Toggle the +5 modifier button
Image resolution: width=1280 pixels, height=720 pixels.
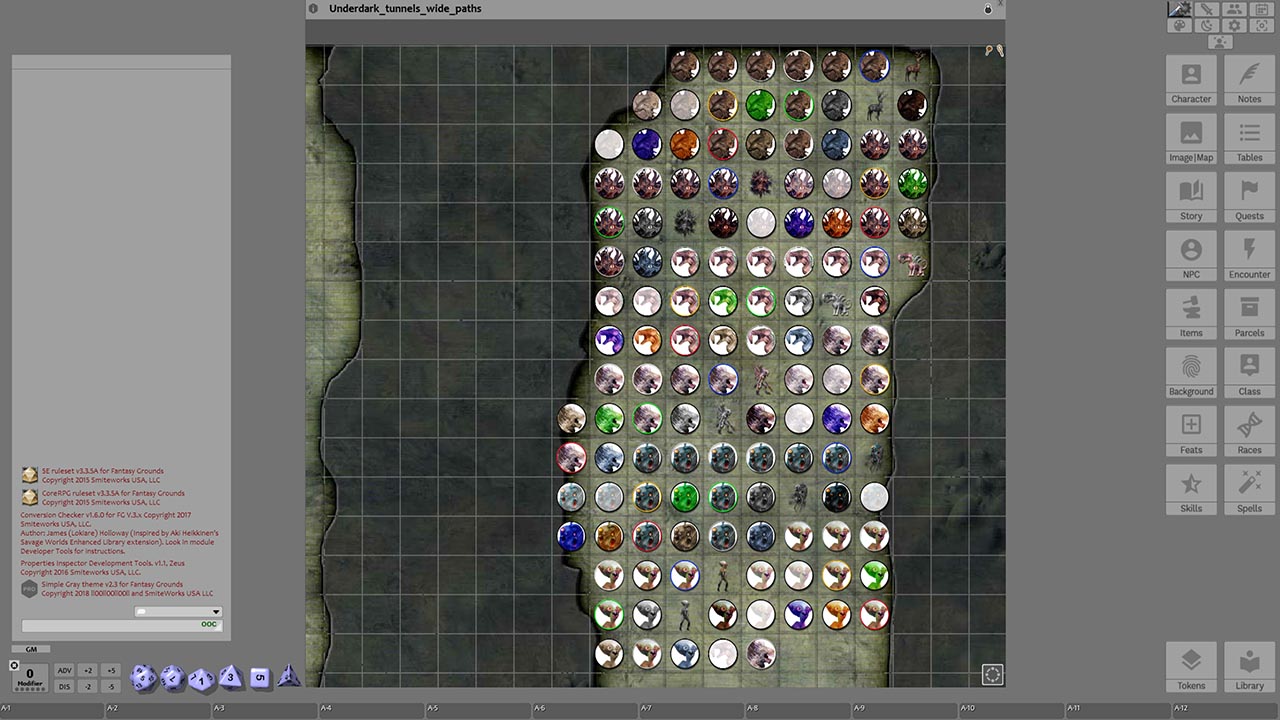coord(111,670)
